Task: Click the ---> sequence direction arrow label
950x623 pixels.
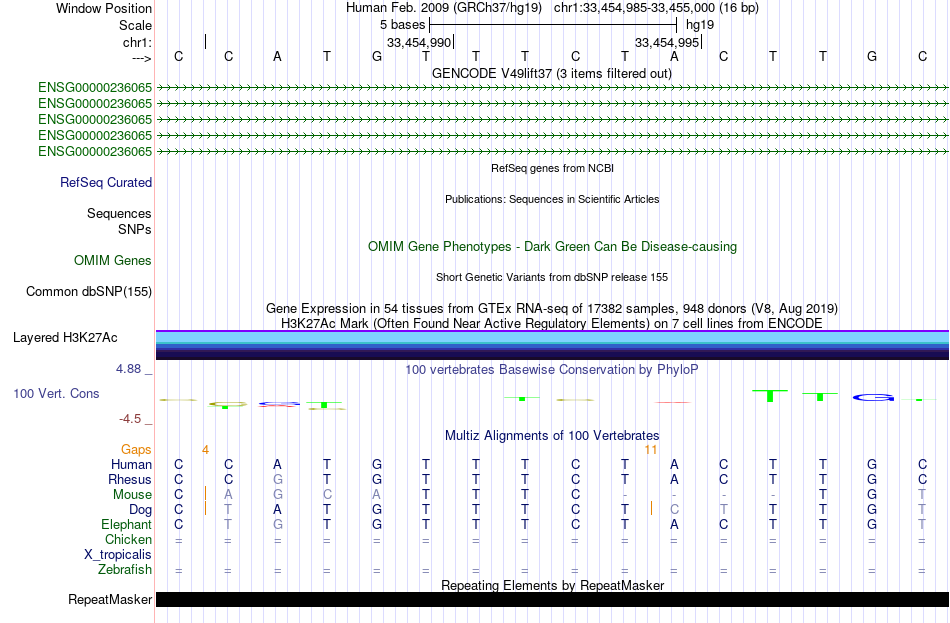Action: [x=141, y=58]
